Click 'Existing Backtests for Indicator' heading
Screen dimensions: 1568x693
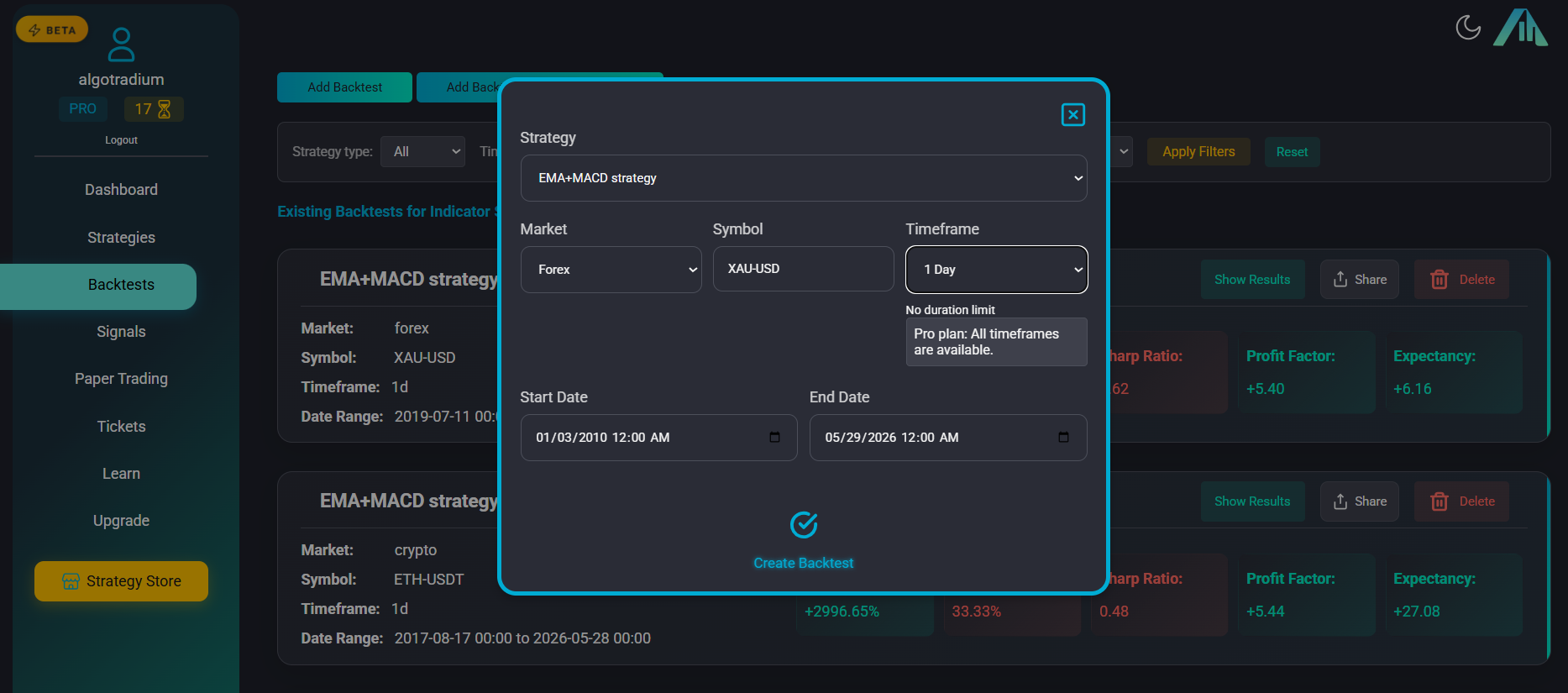coord(388,212)
